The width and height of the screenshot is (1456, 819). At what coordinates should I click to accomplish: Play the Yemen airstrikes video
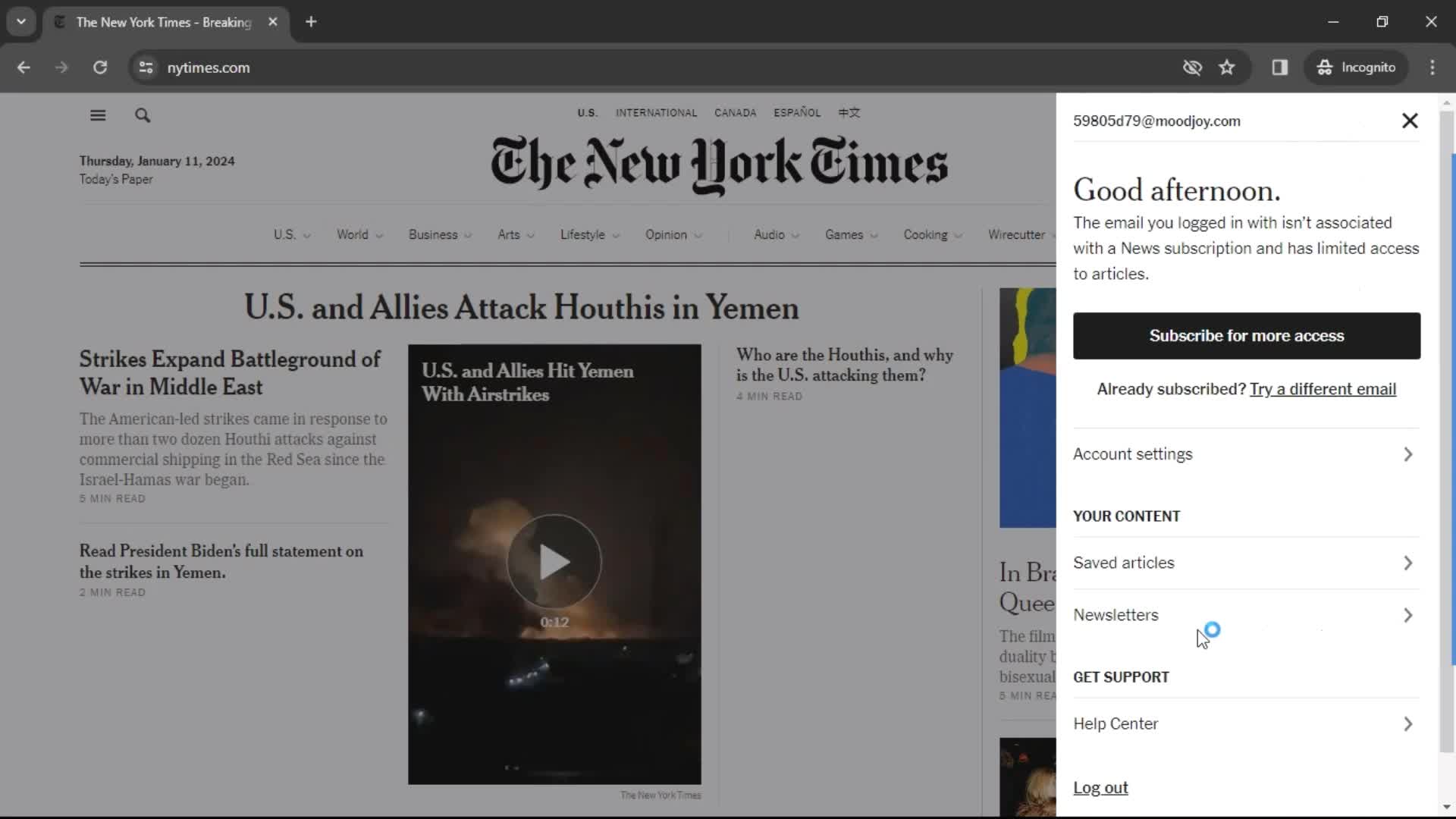pos(554,562)
